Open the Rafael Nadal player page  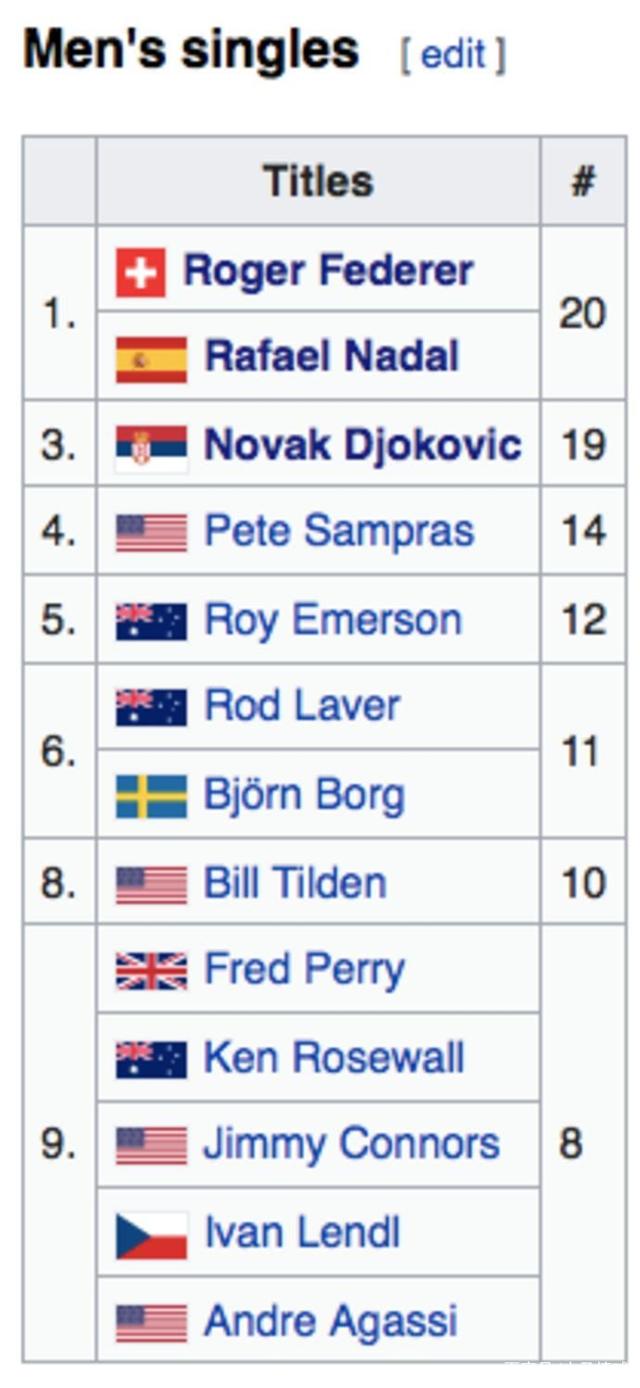point(332,357)
